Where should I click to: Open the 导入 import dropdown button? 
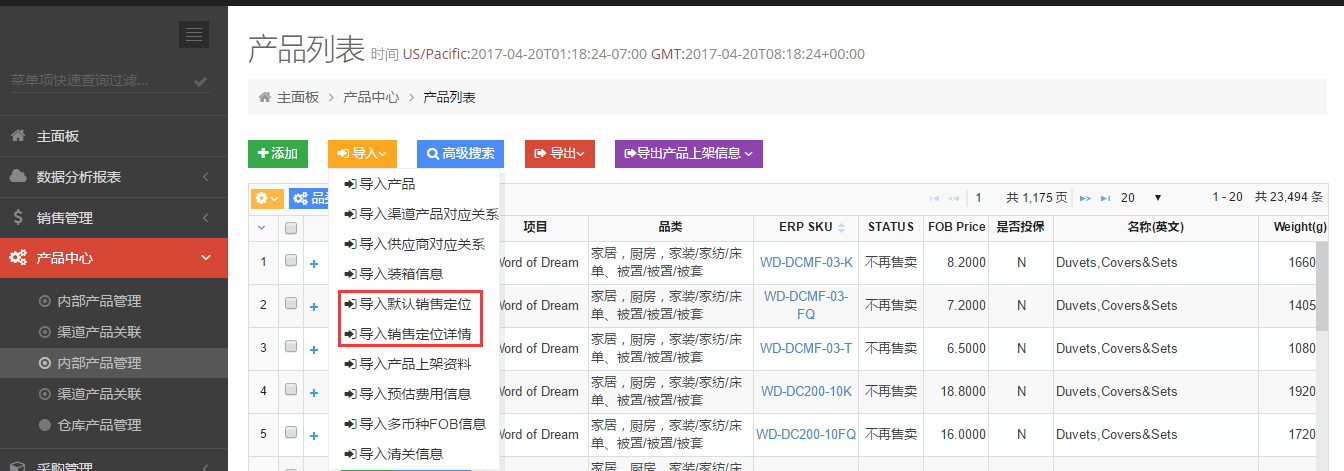(362, 153)
